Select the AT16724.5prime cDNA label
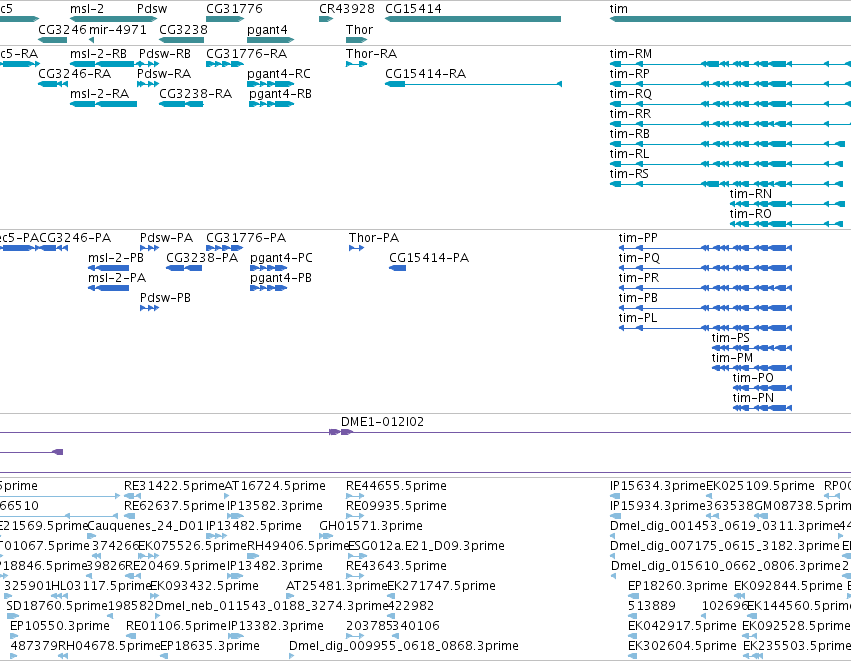 coord(275,486)
